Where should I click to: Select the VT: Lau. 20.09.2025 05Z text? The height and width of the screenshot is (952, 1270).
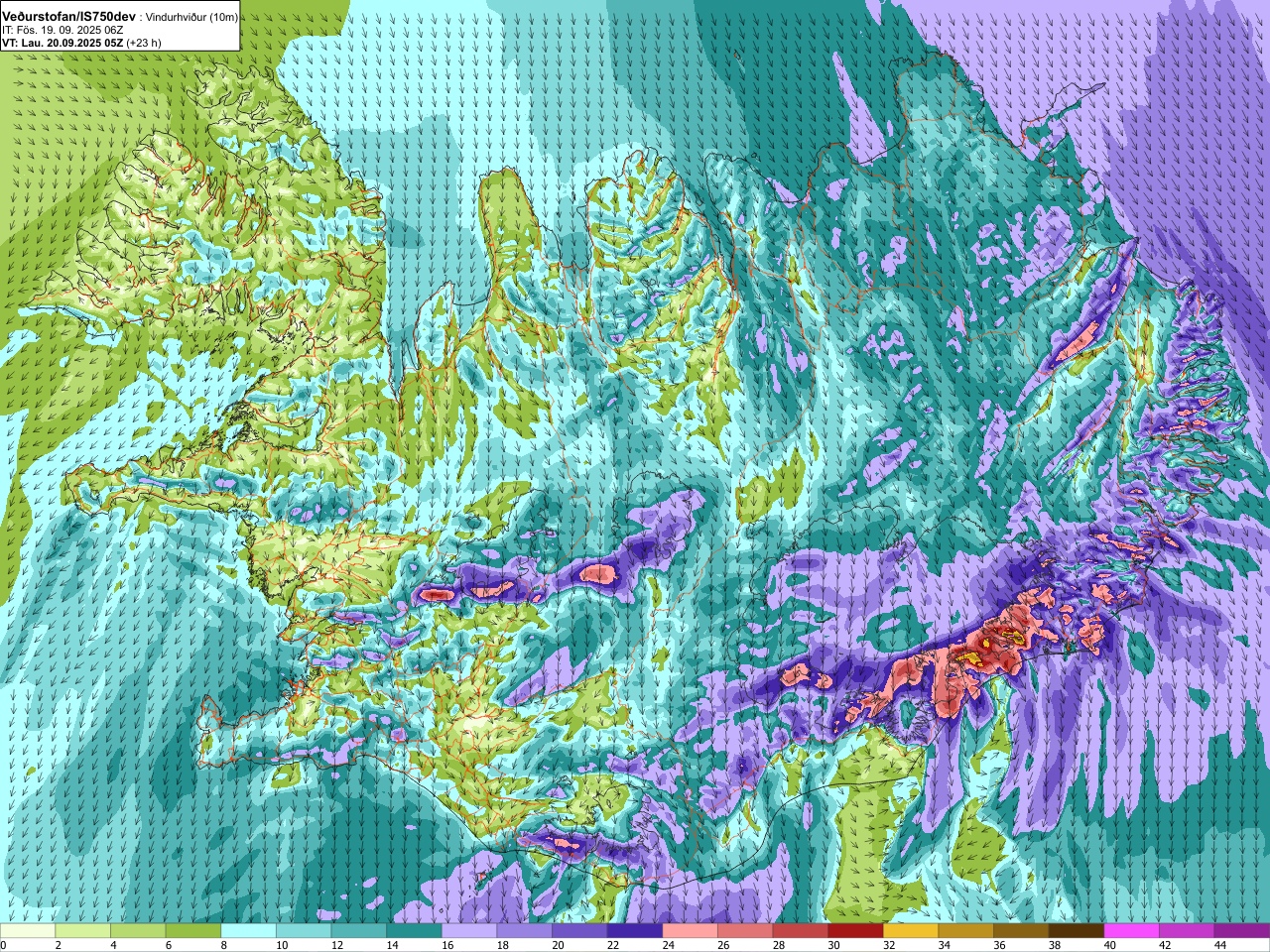(x=63, y=43)
